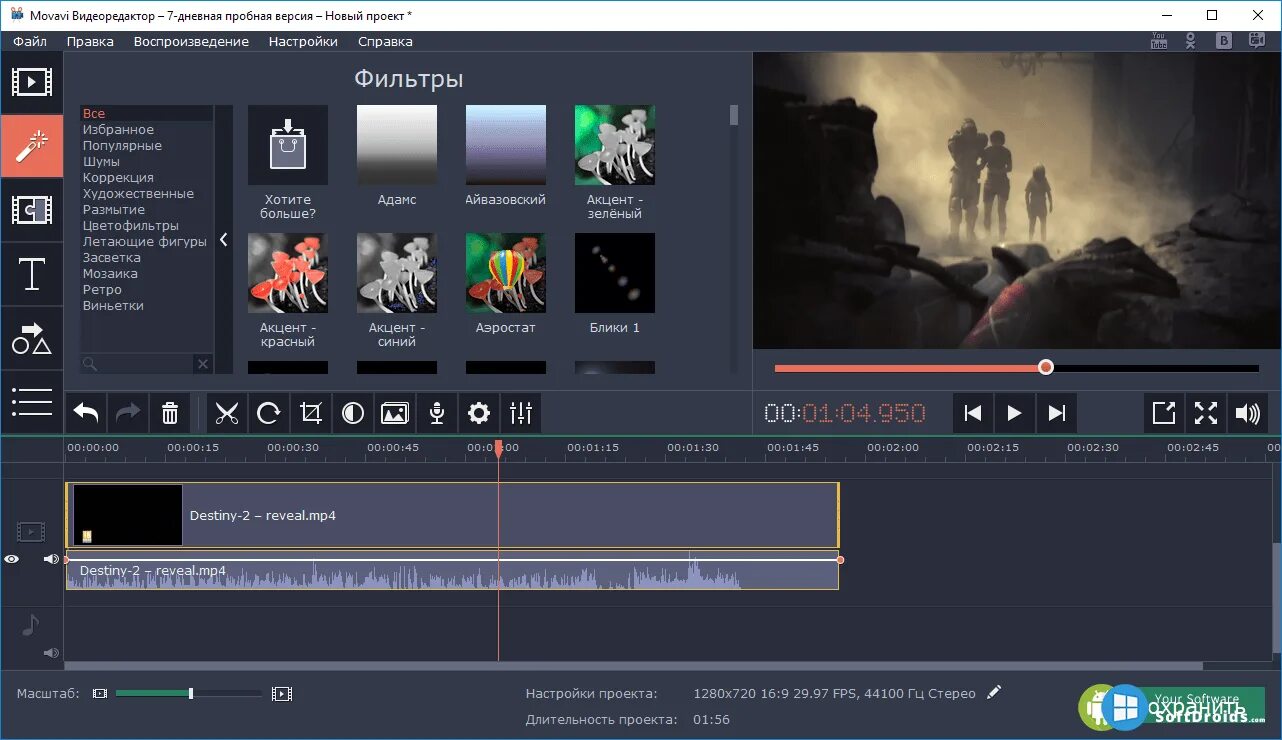Choose the Блики 1 filter thumbnail

click(x=615, y=274)
